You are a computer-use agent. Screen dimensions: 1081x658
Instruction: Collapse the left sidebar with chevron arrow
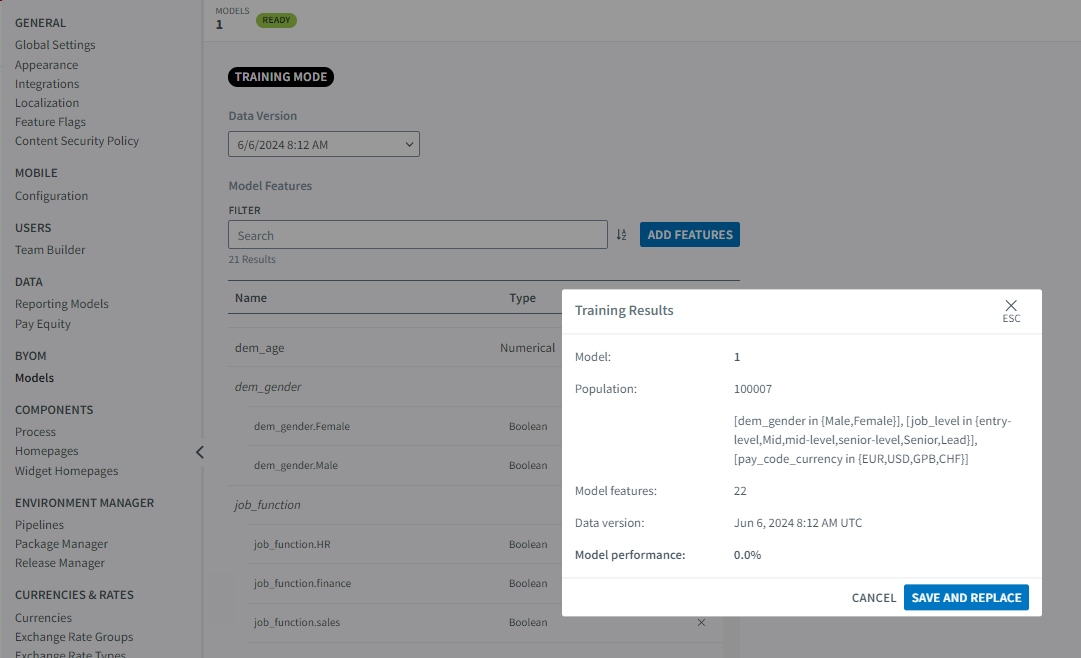(x=199, y=452)
